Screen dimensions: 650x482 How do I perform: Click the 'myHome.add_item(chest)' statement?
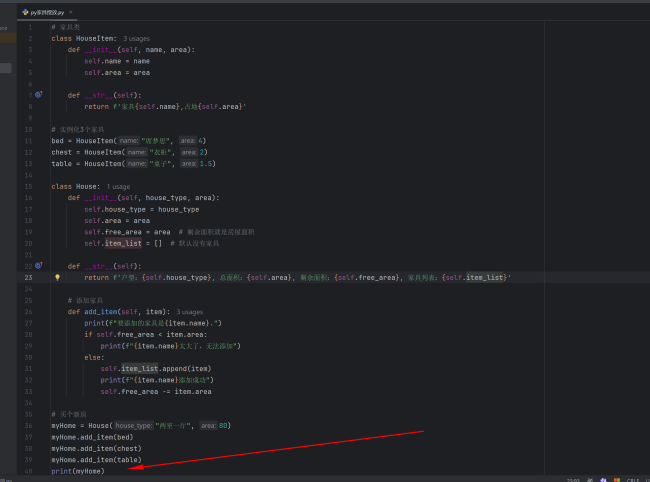[97, 448]
